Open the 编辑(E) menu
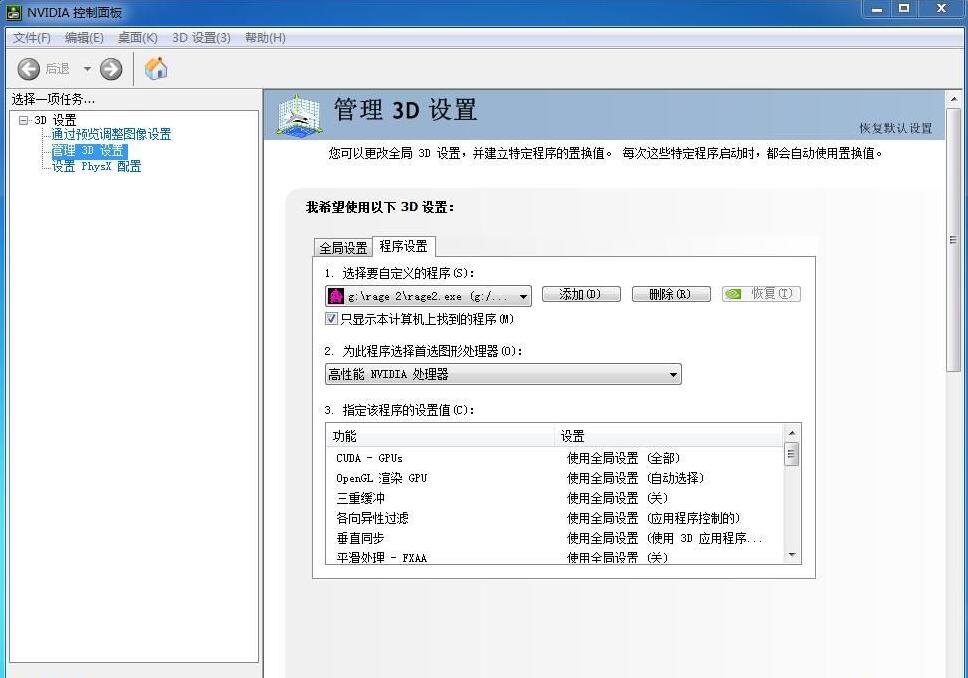This screenshot has width=968, height=678. click(84, 38)
